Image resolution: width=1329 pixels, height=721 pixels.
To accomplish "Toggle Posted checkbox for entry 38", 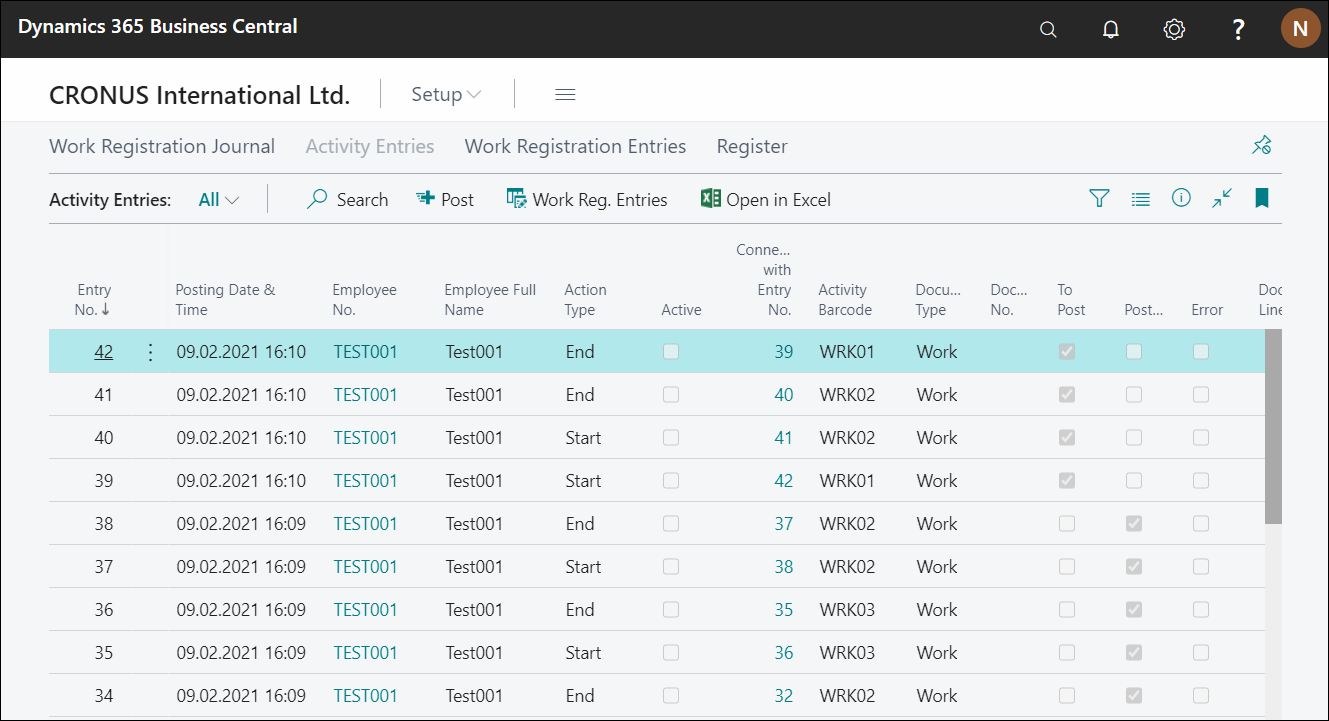I will pos(1134,524).
